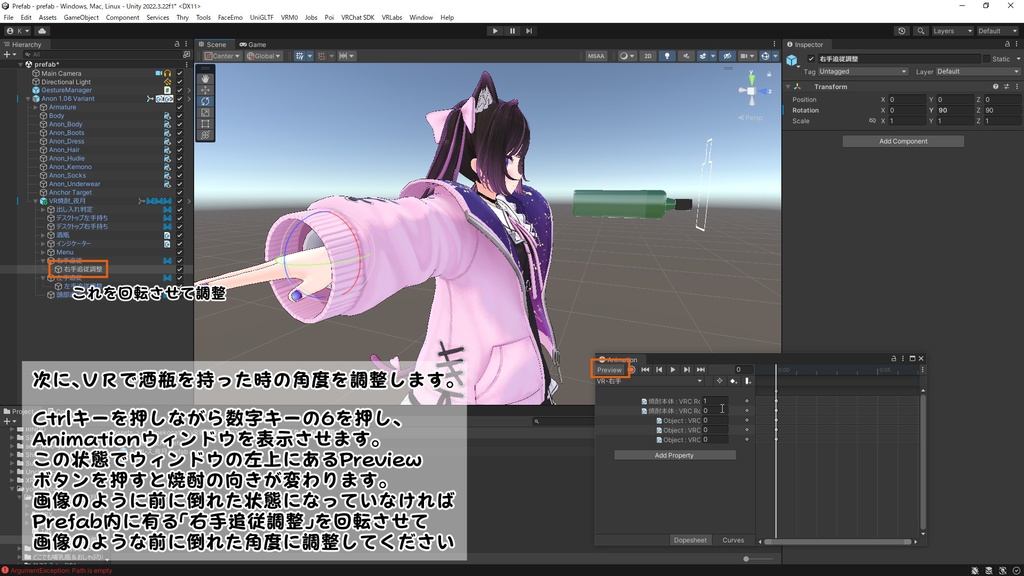Open the Global handle rotation dropdown
The image size is (1024, 576).
pyautogui.click(x=263, y=56)
